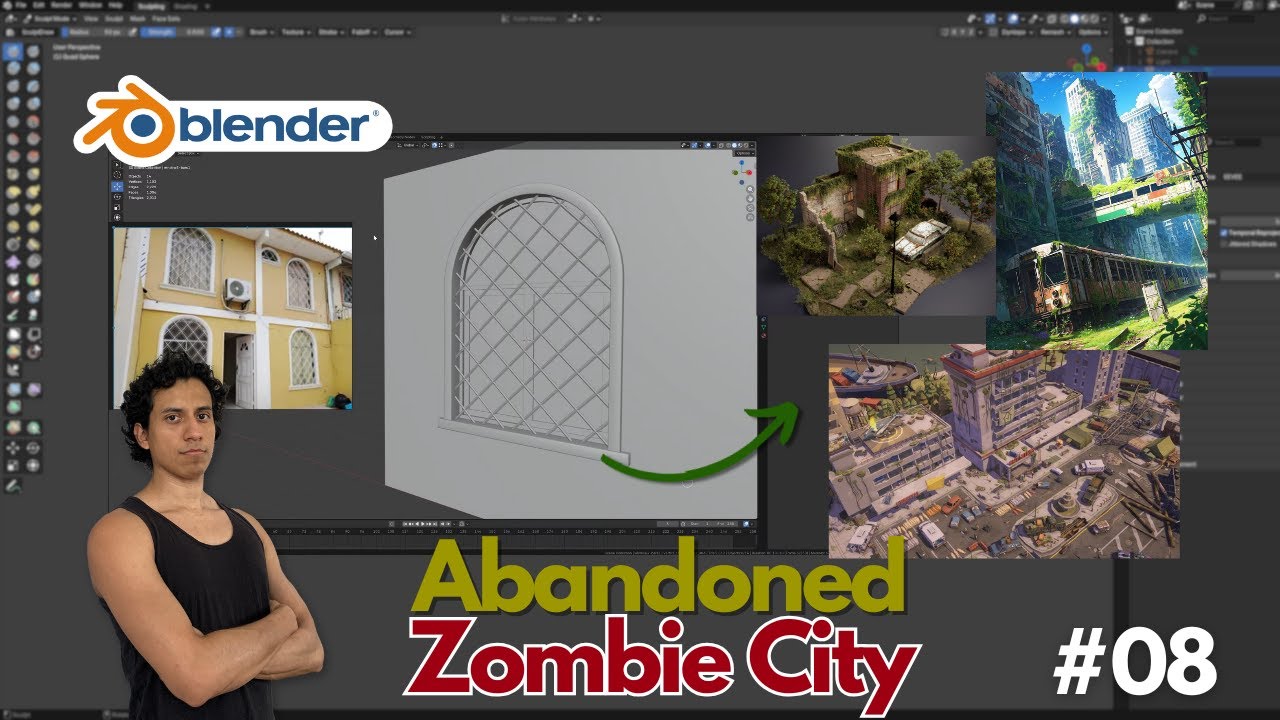Toggle show overlays in top-right header
Viewport: 1280px width, 720px height.
[1013, 19]
